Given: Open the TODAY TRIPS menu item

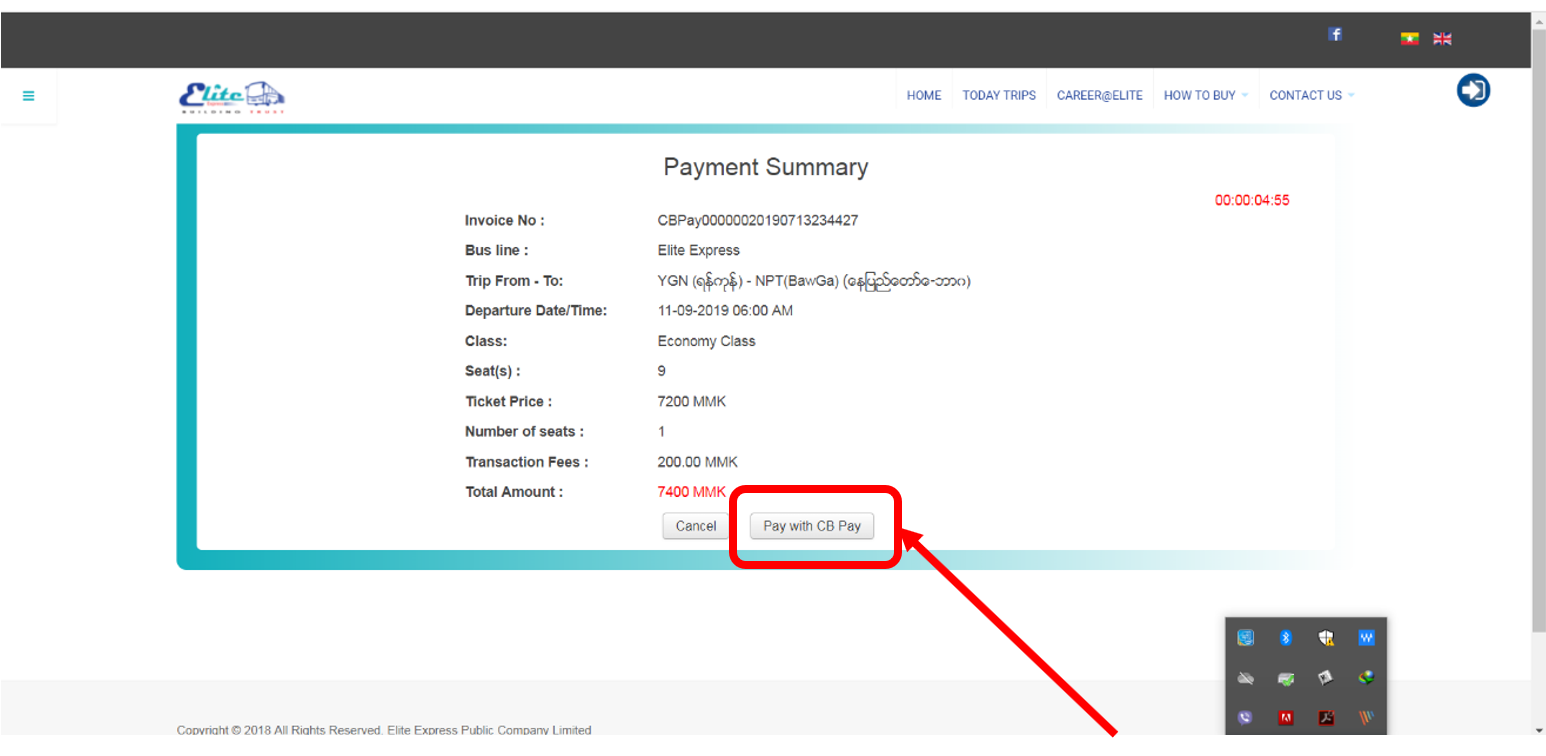Looking at the screenshot, I should [x=998, y=95].
